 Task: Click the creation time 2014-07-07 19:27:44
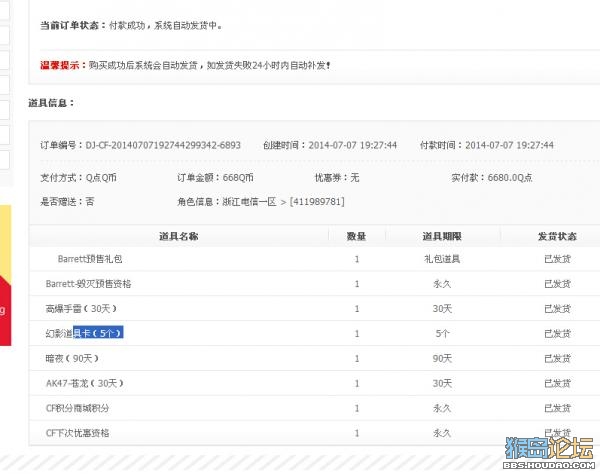[352, 145]
